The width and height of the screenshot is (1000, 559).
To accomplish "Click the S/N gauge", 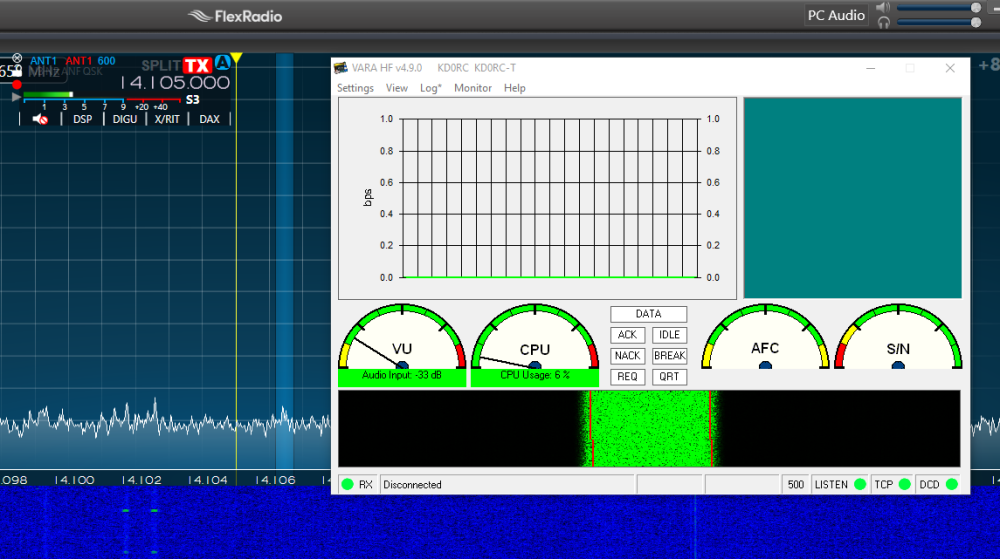I will (898, 337).
